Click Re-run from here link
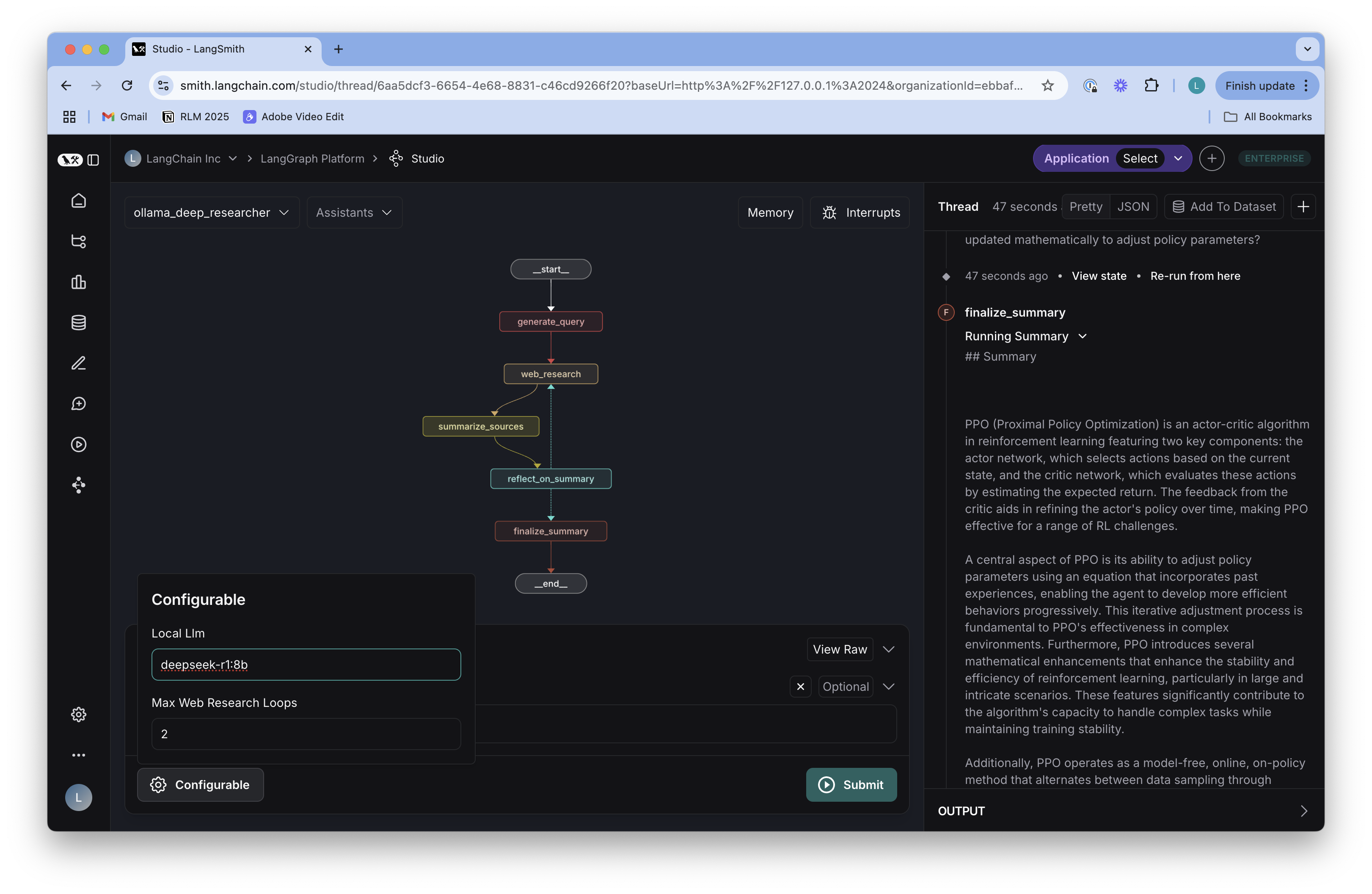The width and height of the screenshot is (1372, 894). pos(1195,276)
